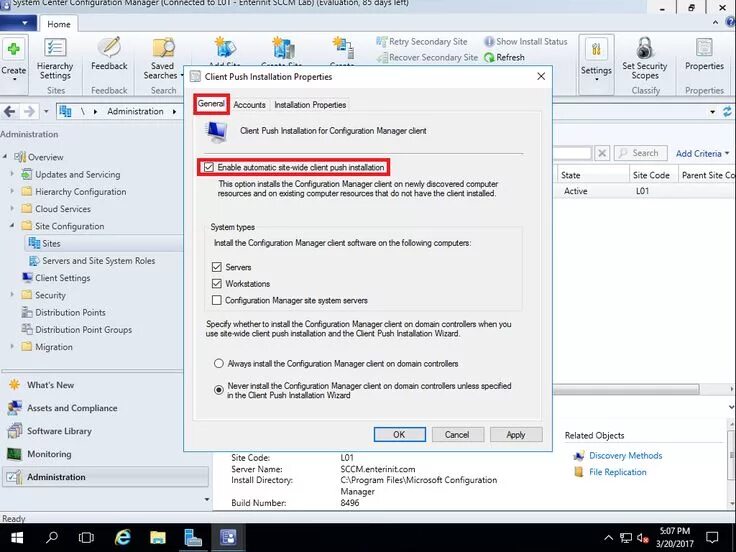
Task: Open File Replication related object link
Action: coord(618,472)
